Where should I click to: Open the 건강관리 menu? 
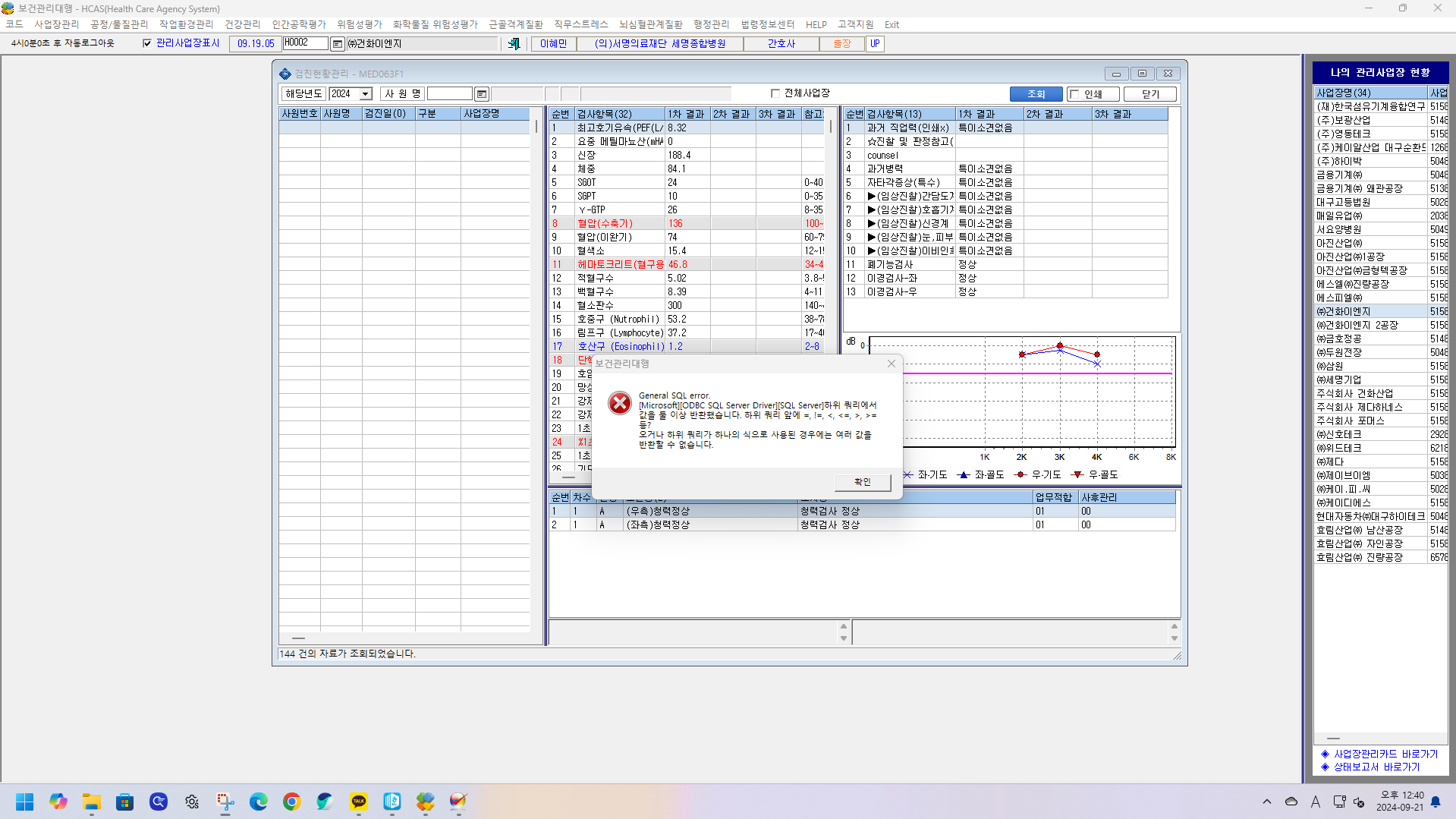pos(242,24)
